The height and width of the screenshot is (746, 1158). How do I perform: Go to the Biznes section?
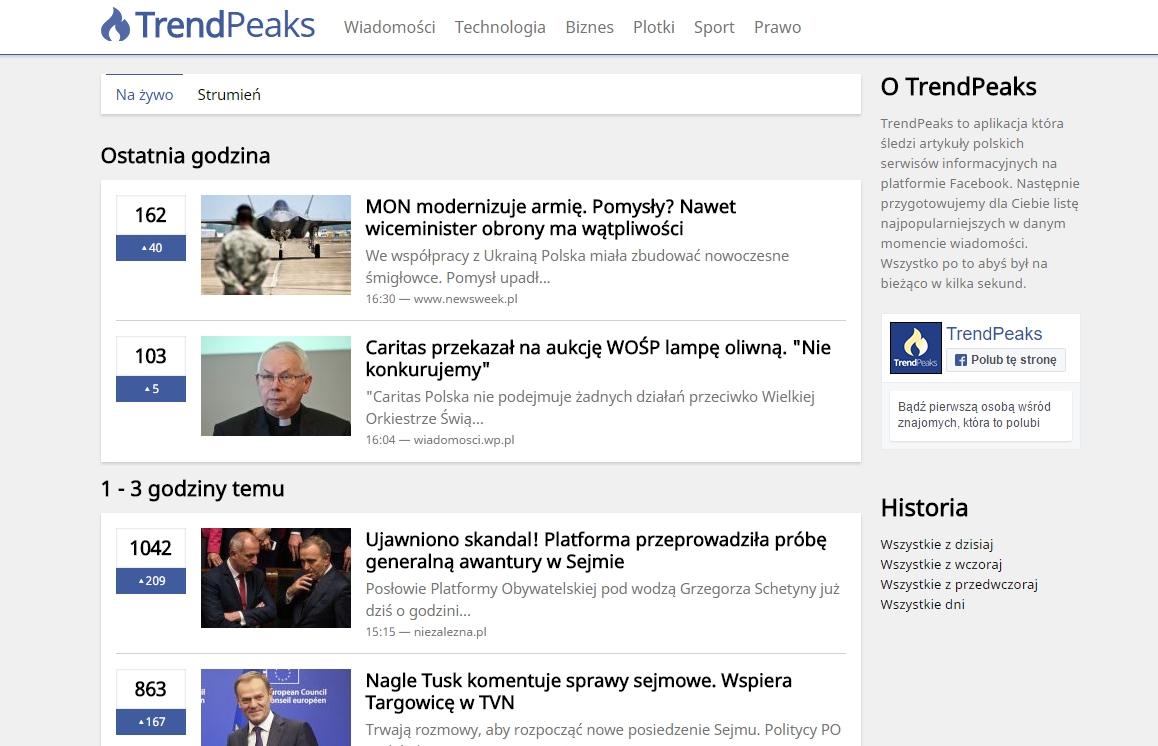[x=589, y=27]
